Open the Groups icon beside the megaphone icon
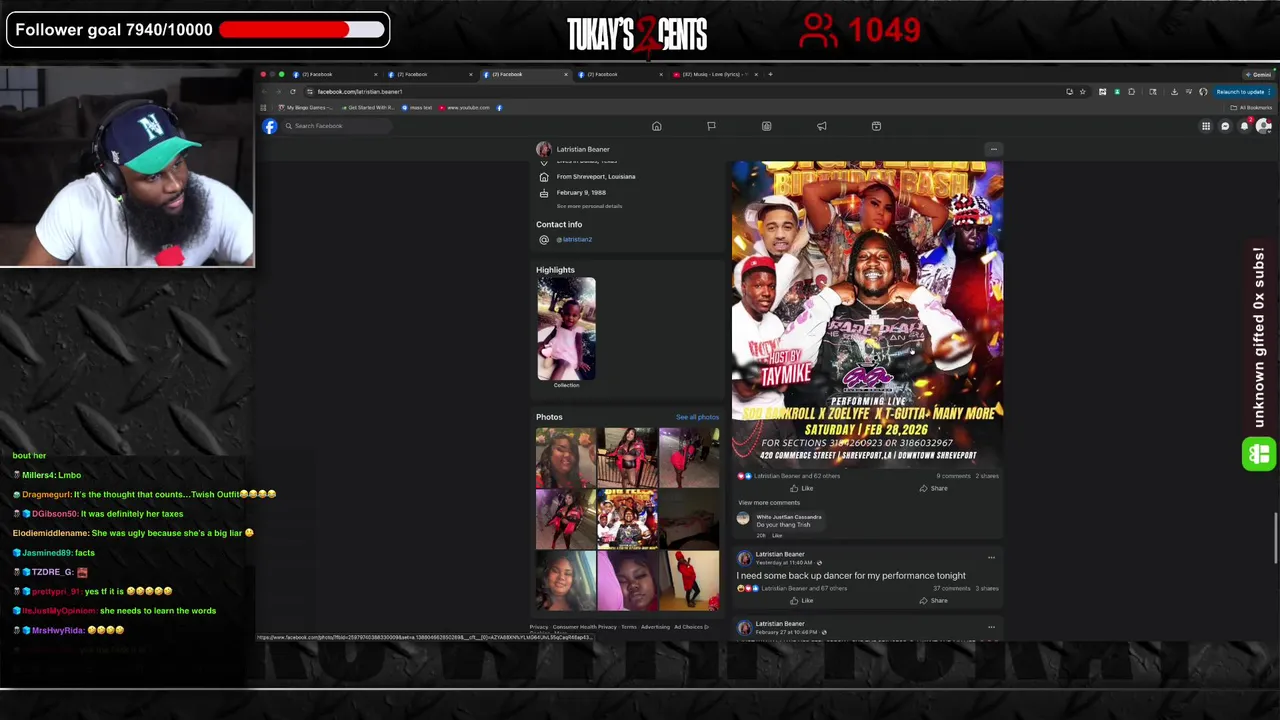This screenshot has width=1280, height=720. coord(876,126)
